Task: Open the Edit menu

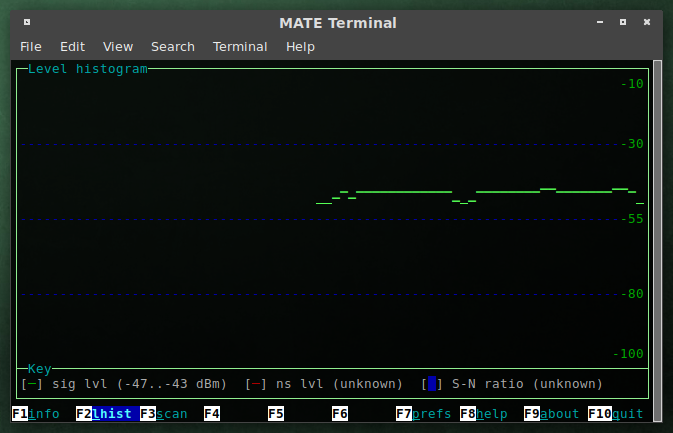Action: 72,46
